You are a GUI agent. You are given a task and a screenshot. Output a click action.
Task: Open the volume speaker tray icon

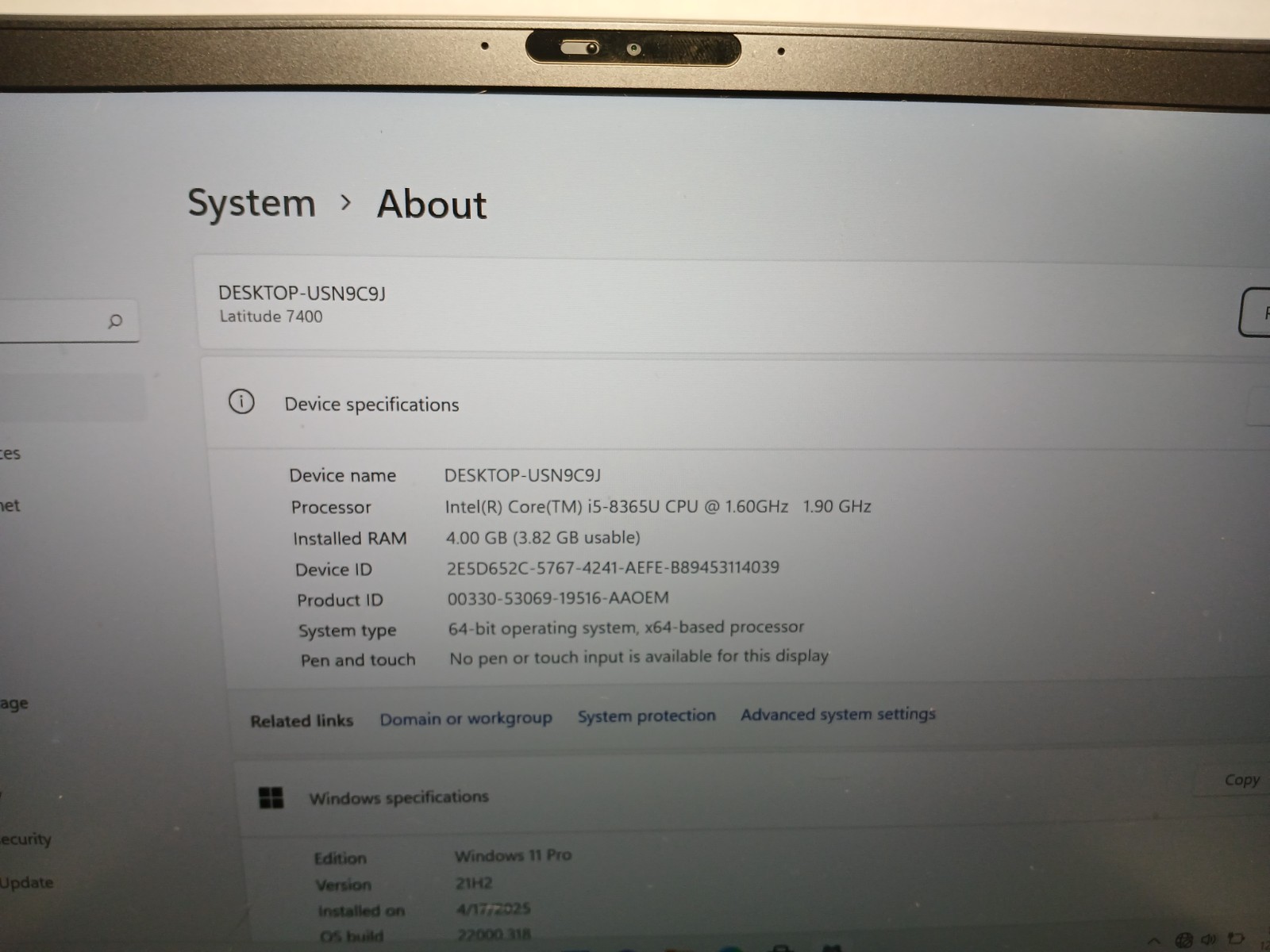(1209, 939)
